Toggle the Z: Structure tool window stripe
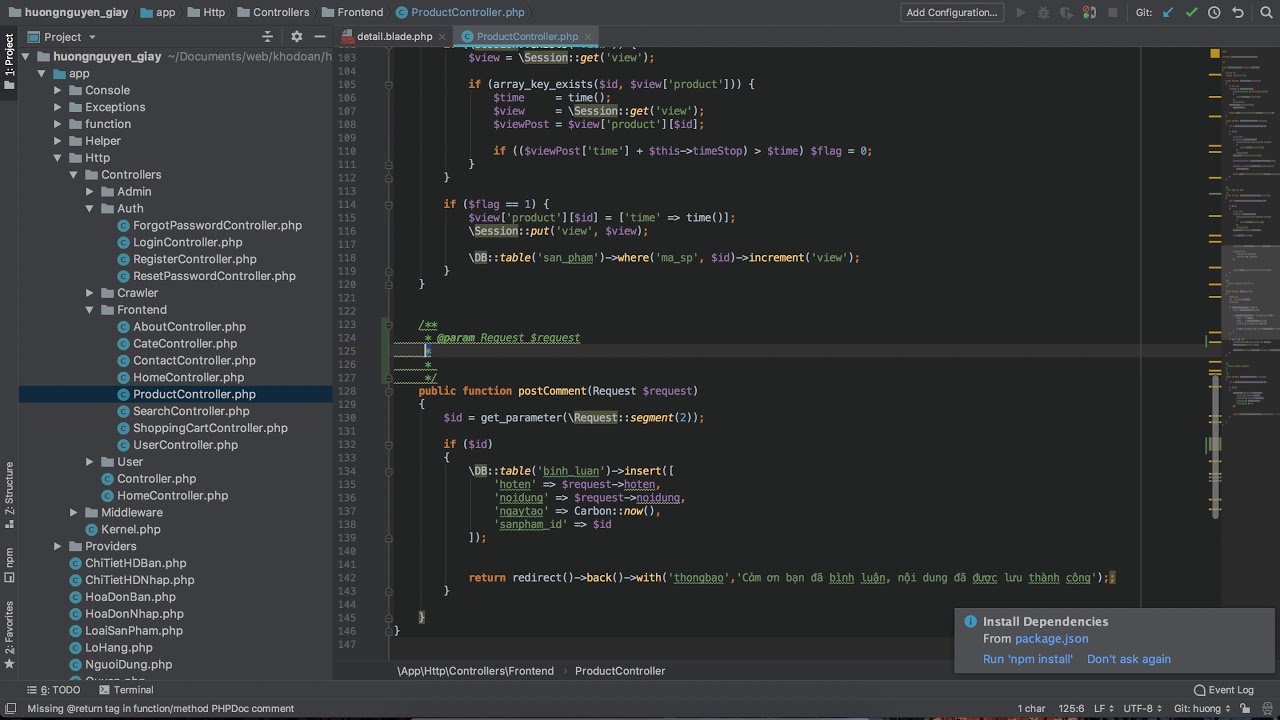 point(9,488)
